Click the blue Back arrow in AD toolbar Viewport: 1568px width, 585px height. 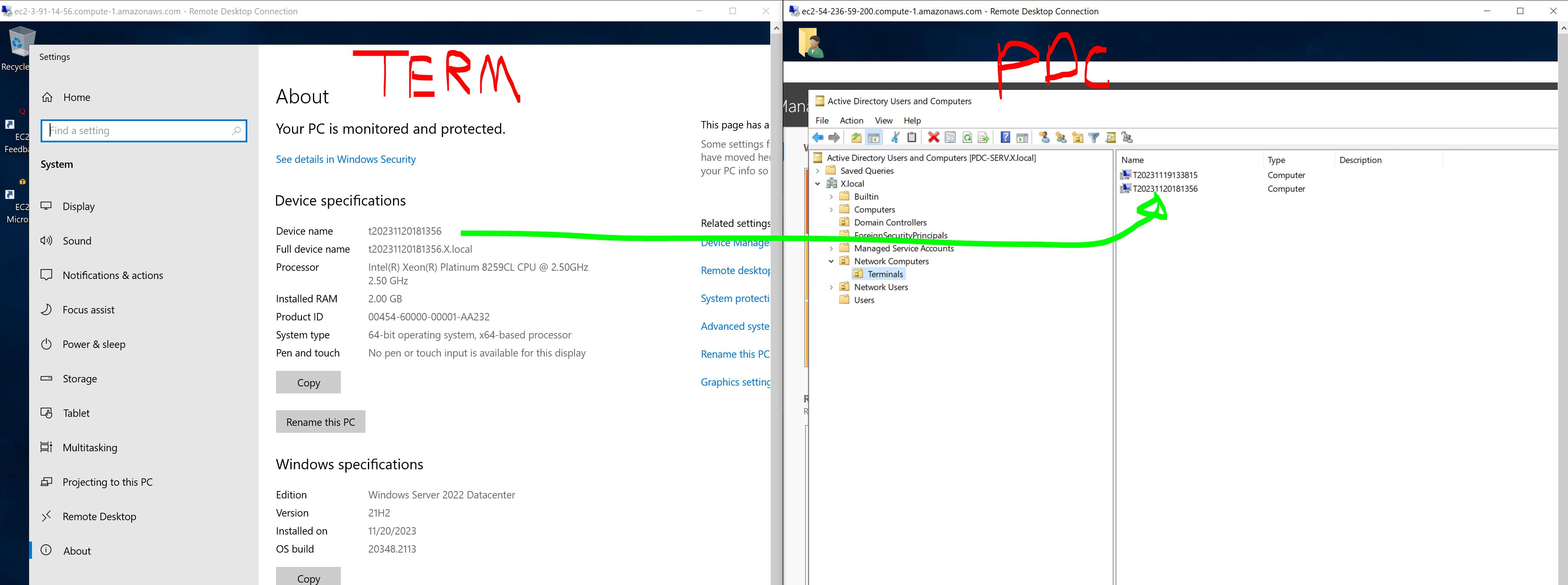click(x=817, y=137)
